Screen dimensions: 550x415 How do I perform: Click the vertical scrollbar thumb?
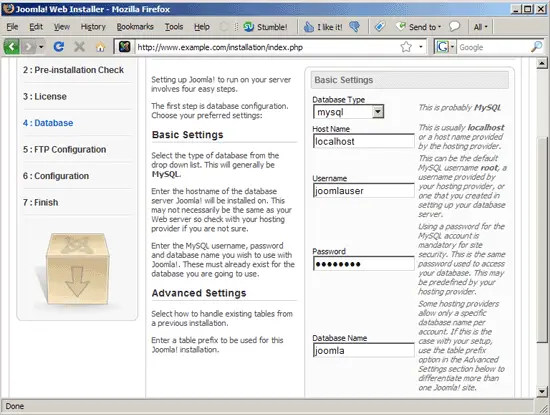542,240
